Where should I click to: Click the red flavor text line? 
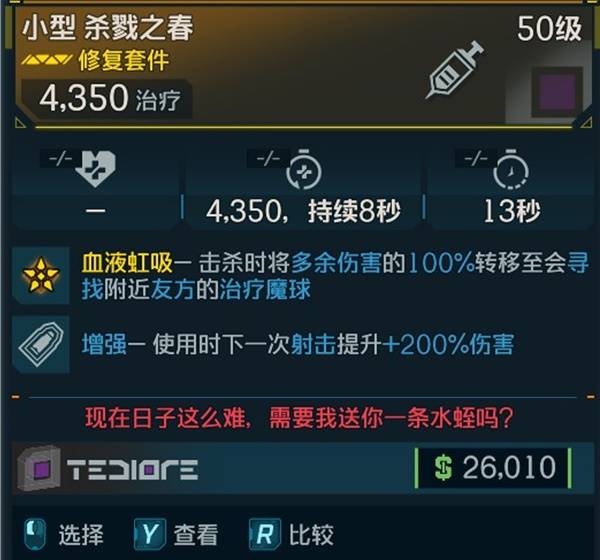tap(299, 418)
